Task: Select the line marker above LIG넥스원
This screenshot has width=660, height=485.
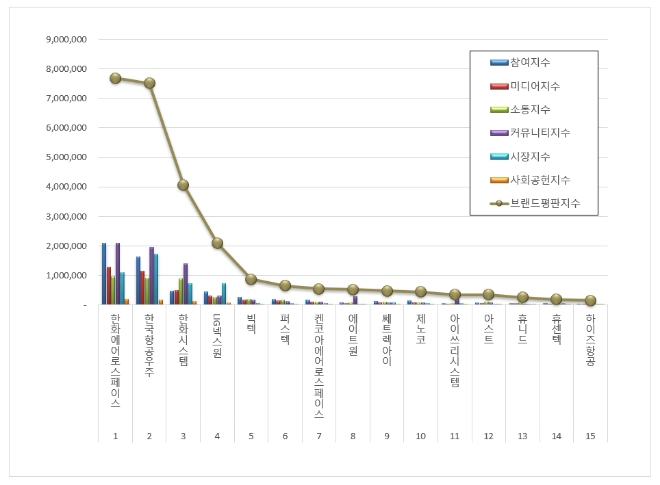Action: coord(217,243)
